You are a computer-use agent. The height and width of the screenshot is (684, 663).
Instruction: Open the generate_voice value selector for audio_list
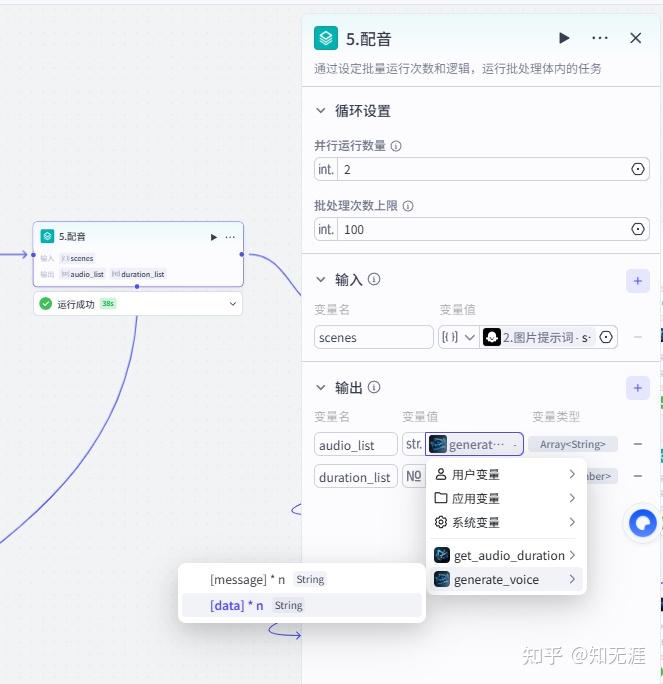coord(475,445)
